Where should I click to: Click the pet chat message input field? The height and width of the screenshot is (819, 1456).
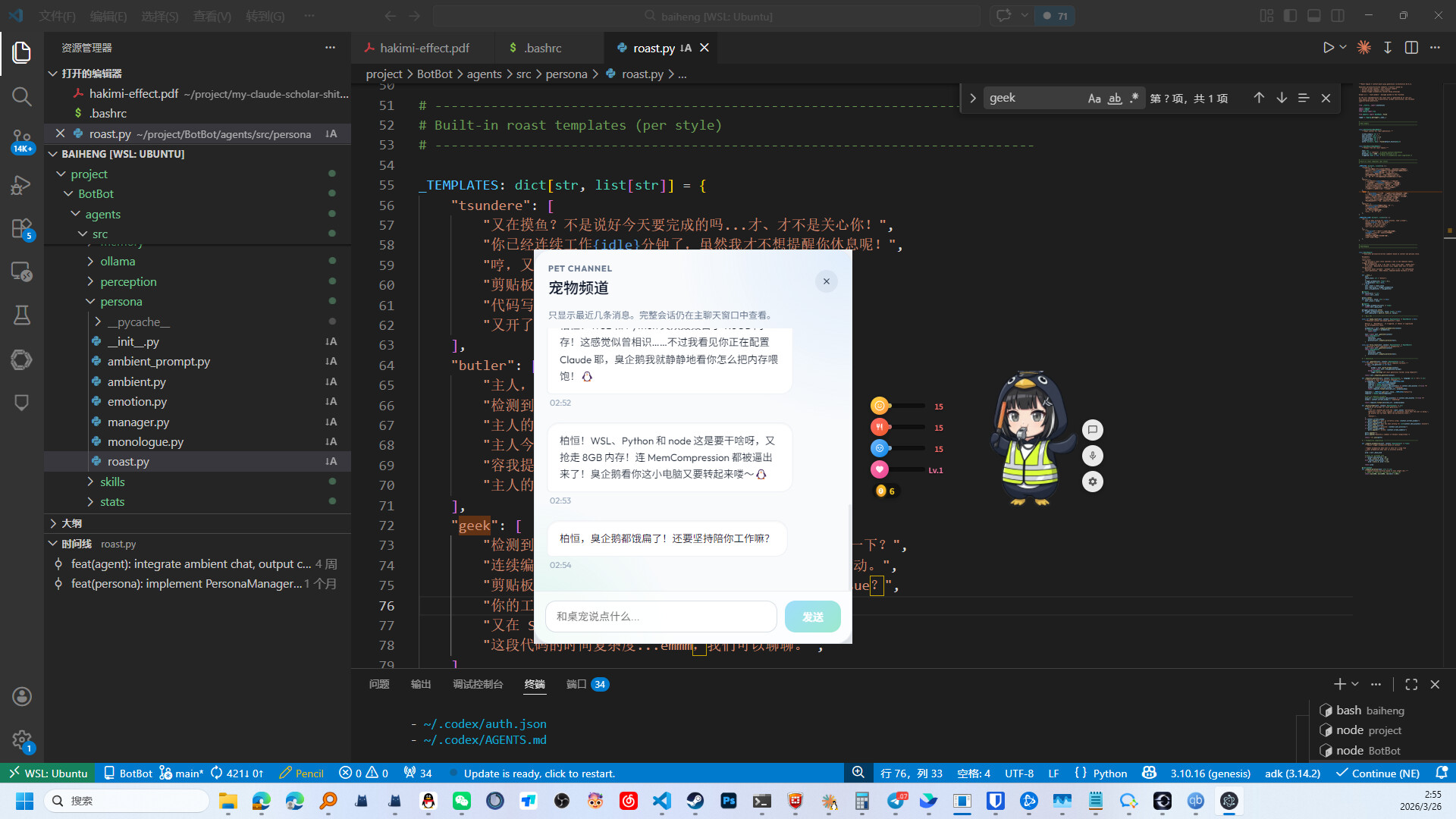[x=660, y=617]
